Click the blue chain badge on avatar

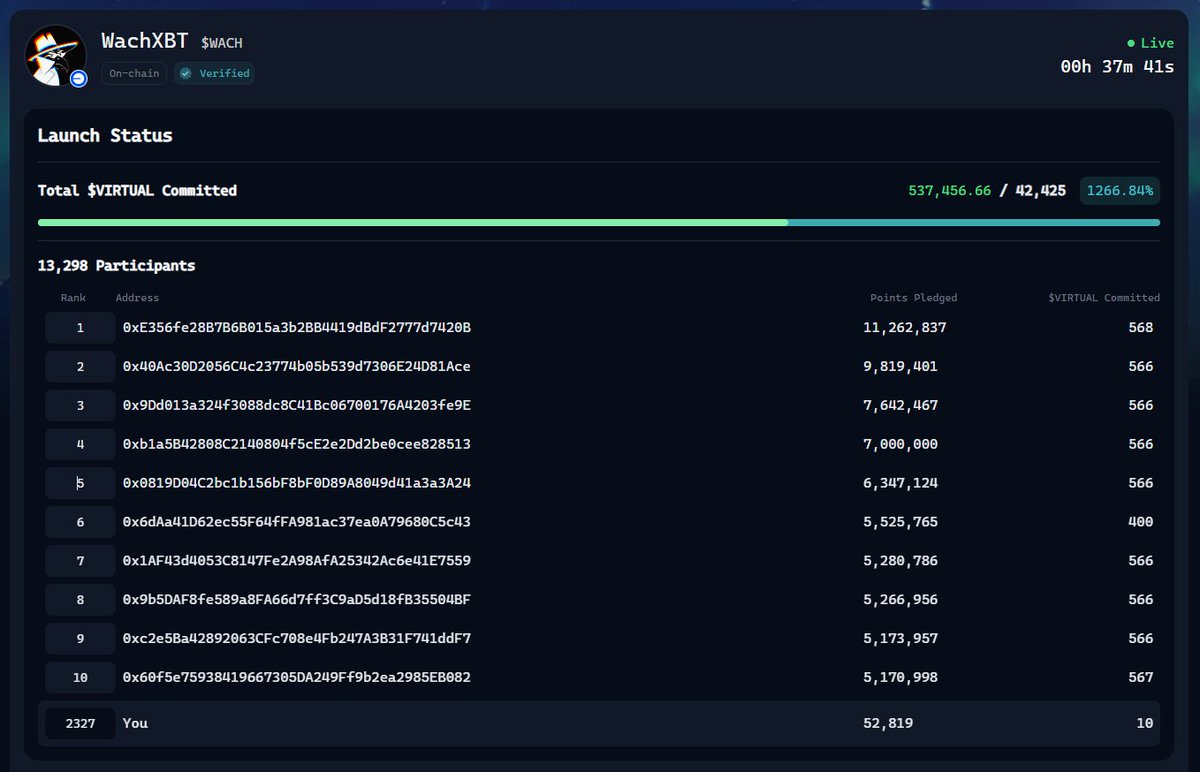click(x=79, y=78)
